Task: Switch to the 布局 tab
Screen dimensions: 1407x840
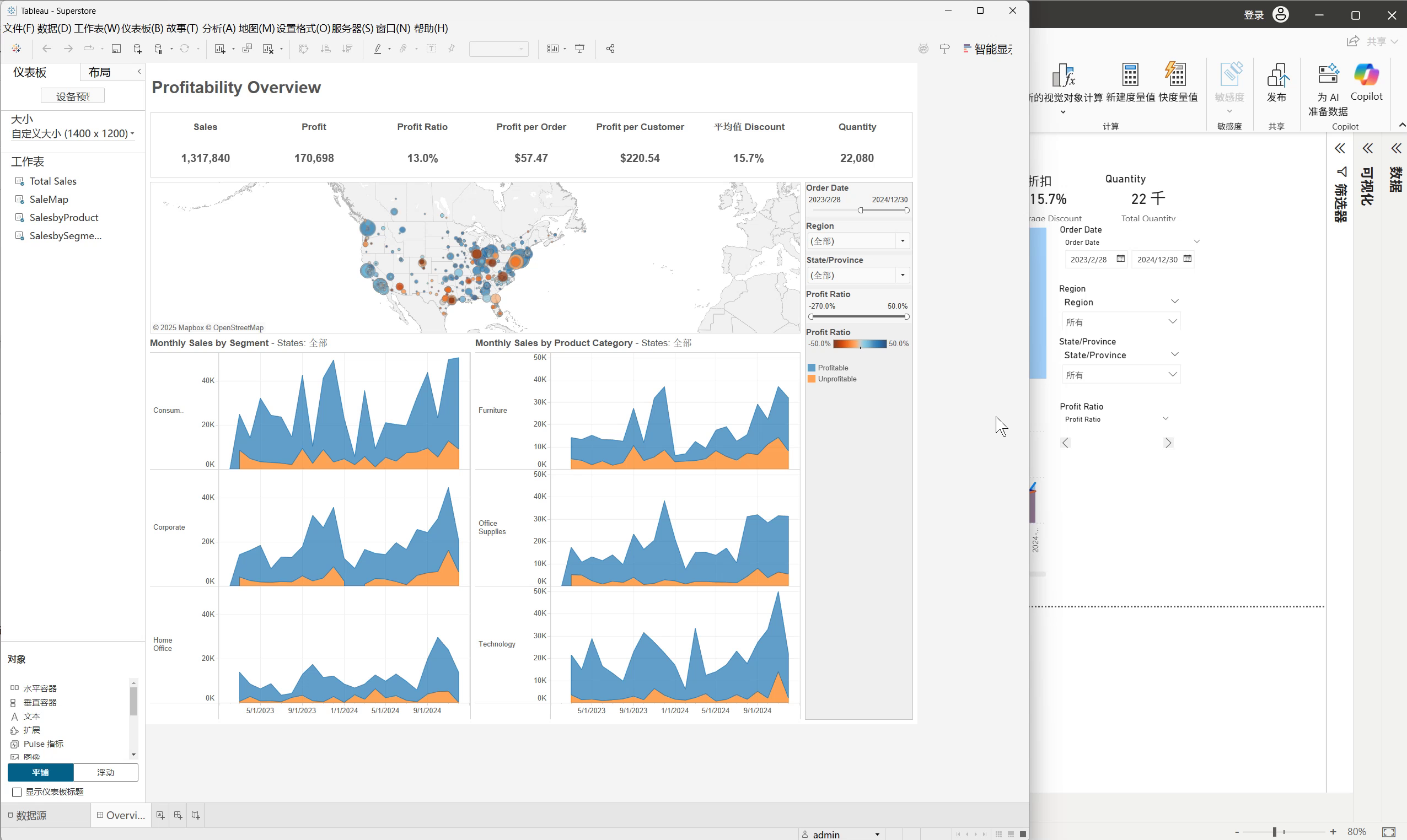Action: (x=100, y=72)
